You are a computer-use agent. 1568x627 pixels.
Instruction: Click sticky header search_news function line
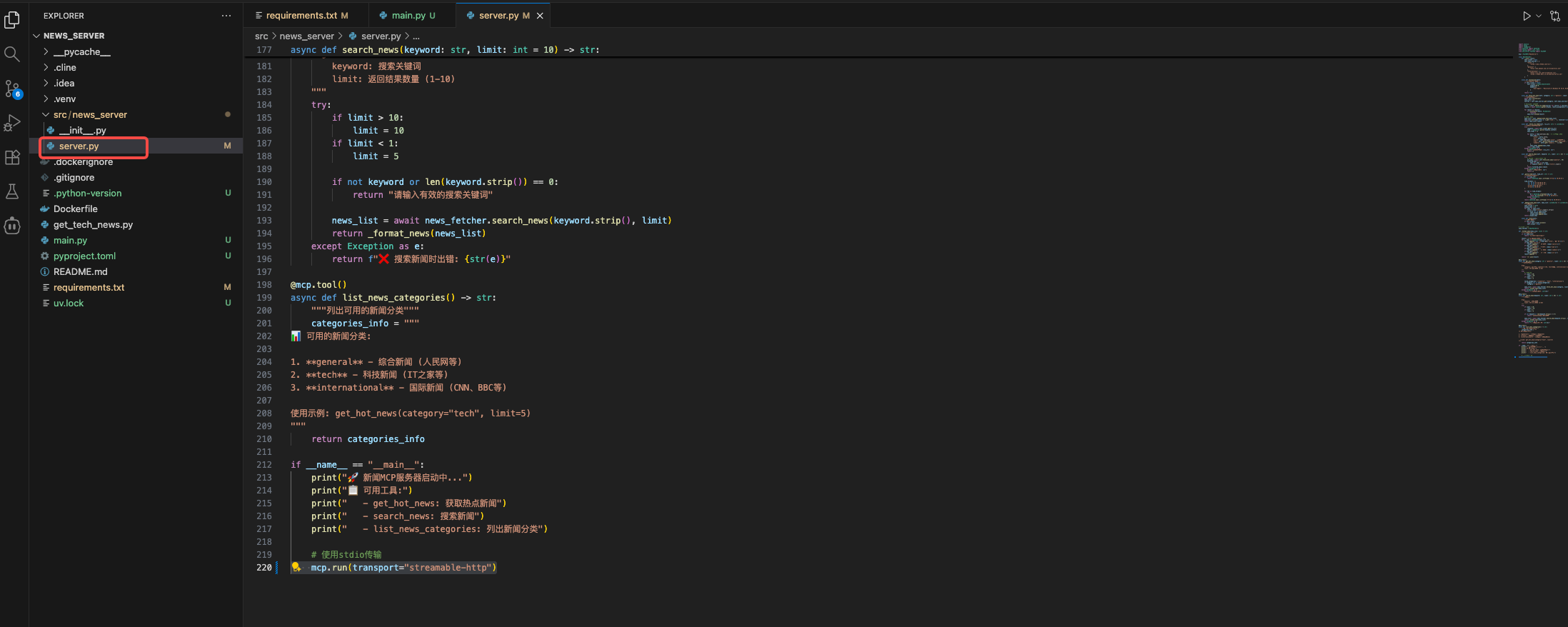click(445, 49)
